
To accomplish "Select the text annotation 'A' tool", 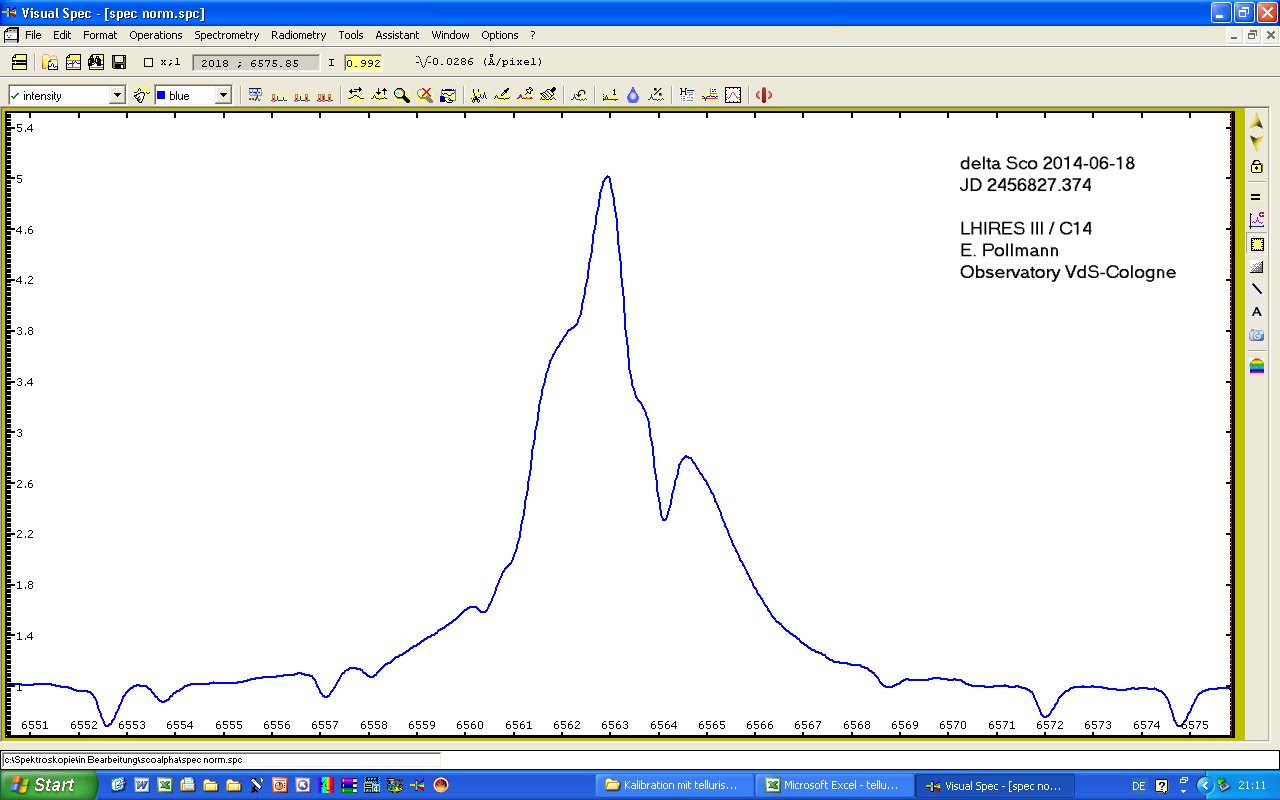I will (1257, 312).
